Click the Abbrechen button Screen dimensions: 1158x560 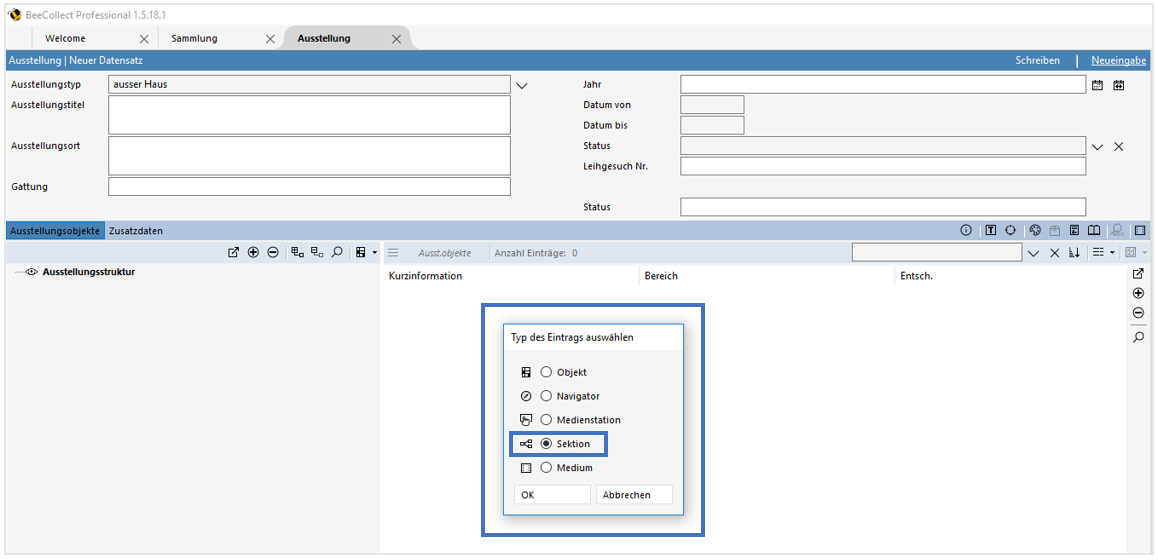[634, 495]
